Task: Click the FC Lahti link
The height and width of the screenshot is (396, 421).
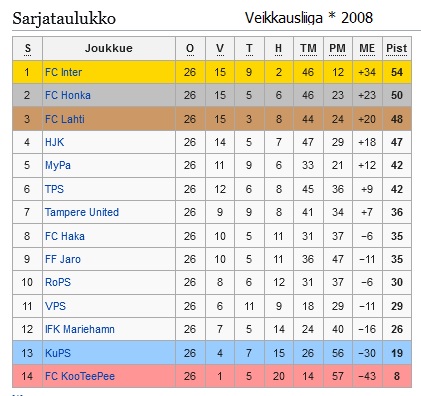Action: coord(65,119)
